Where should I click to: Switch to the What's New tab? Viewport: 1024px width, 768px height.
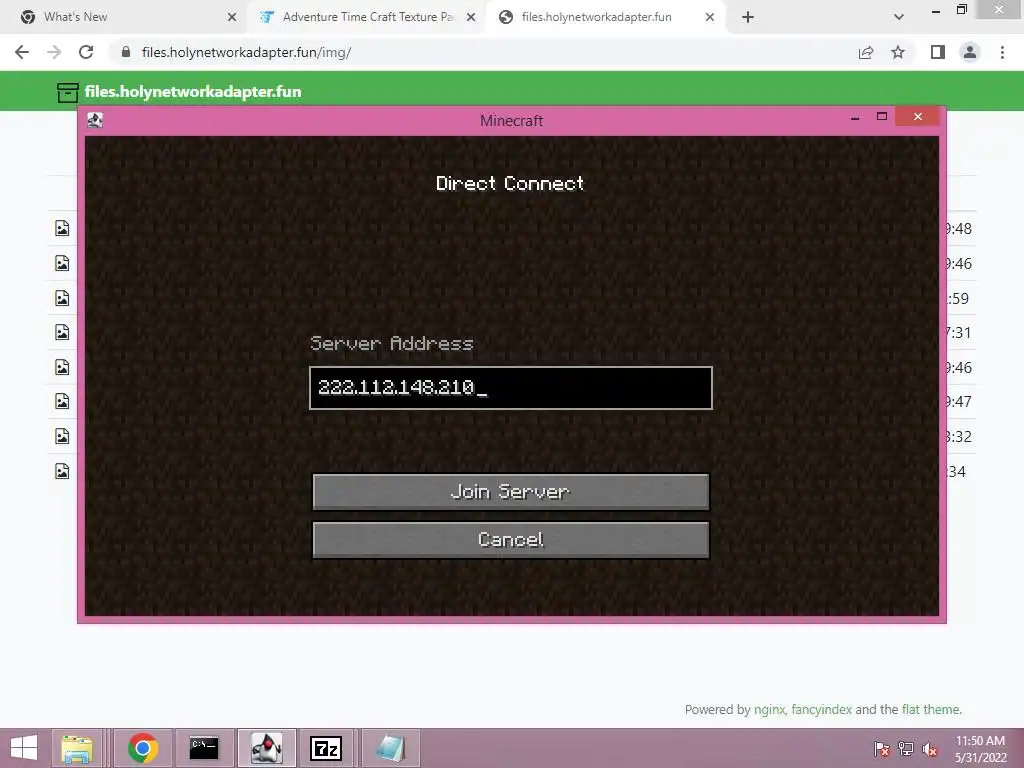124,17
